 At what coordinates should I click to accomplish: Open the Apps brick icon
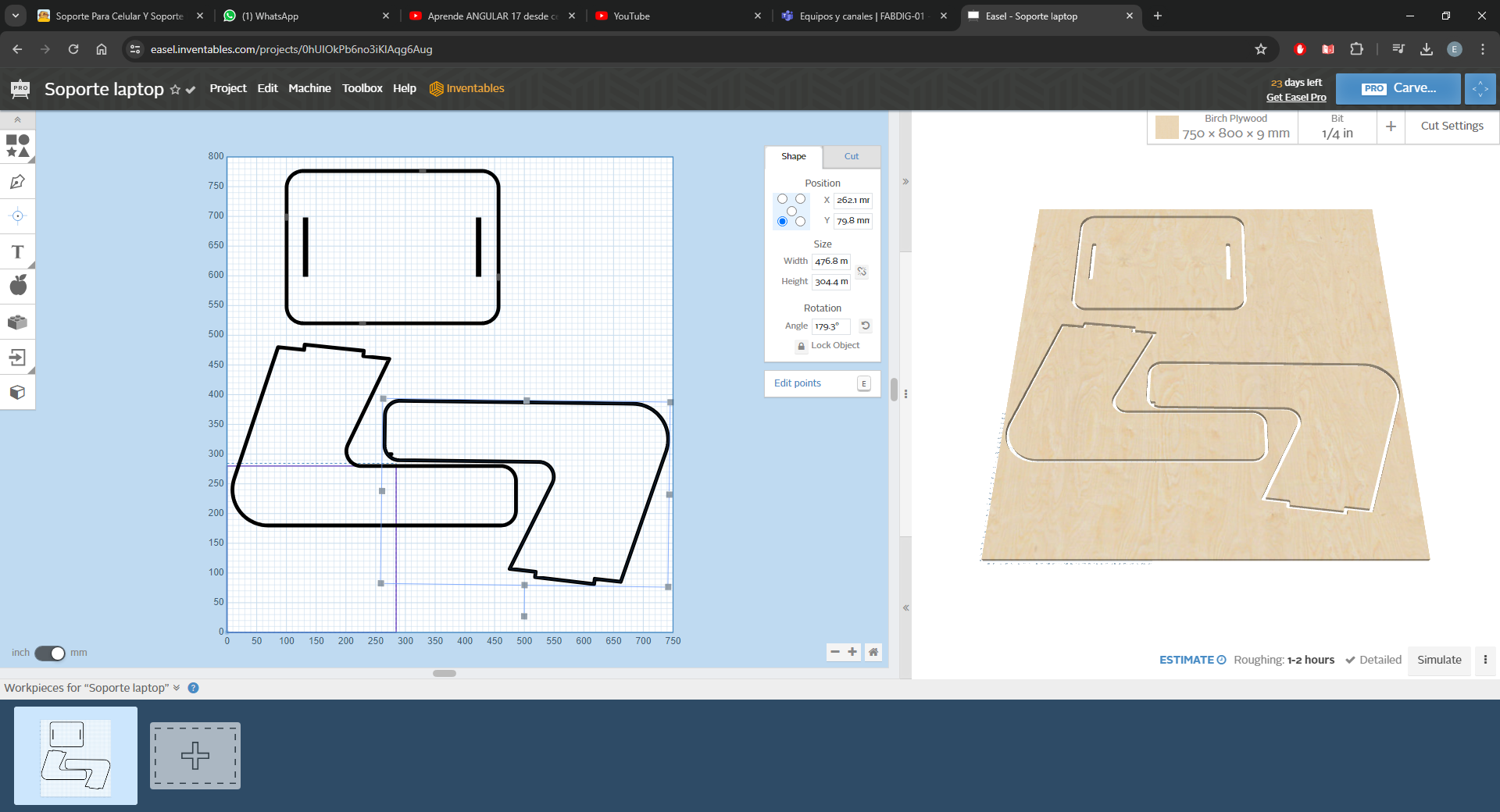pyautogui.click(x=17, y=322)
